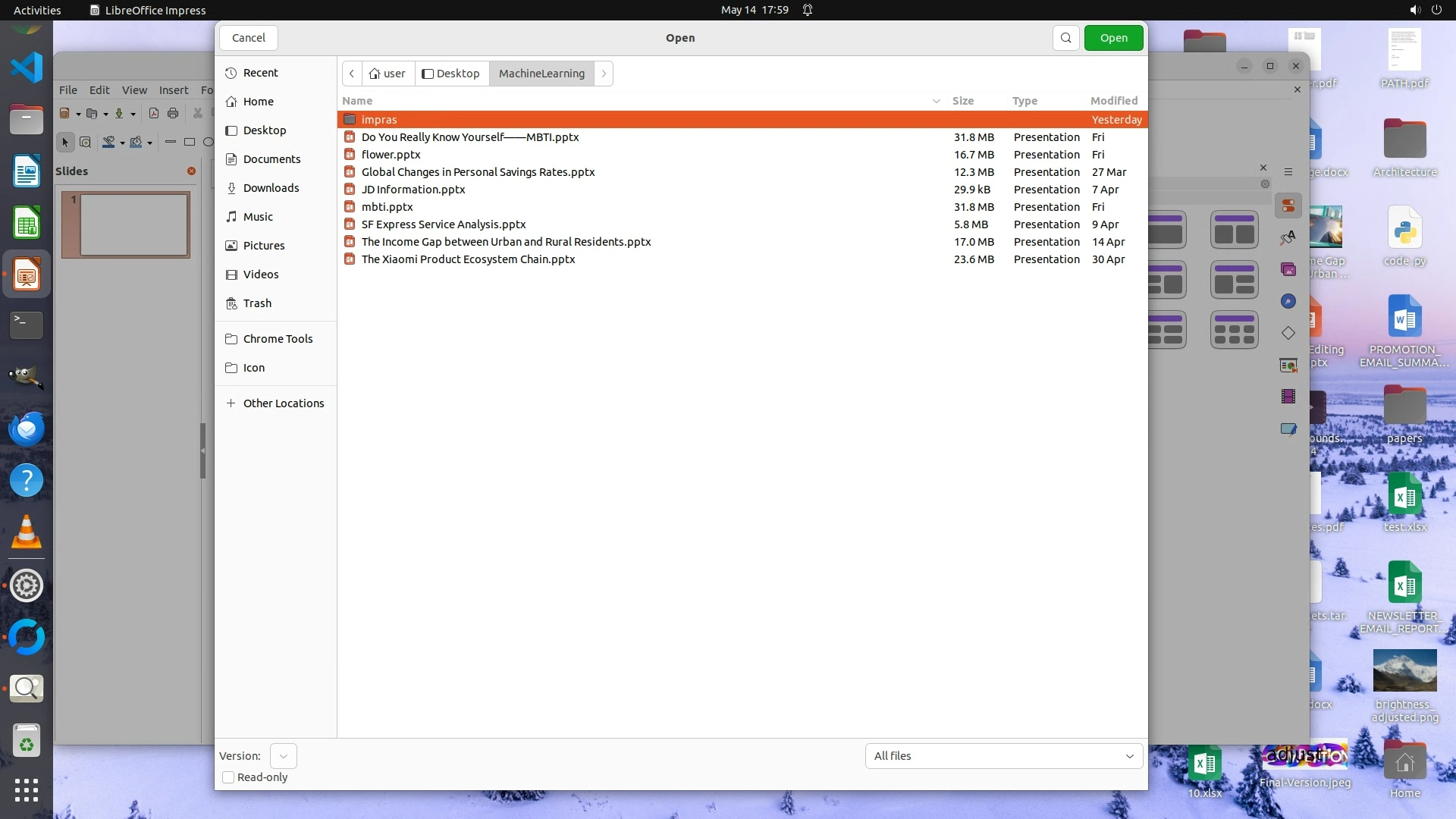1456x819 pixels.
Task: Select the impras folder row
Action: point(379,120)
